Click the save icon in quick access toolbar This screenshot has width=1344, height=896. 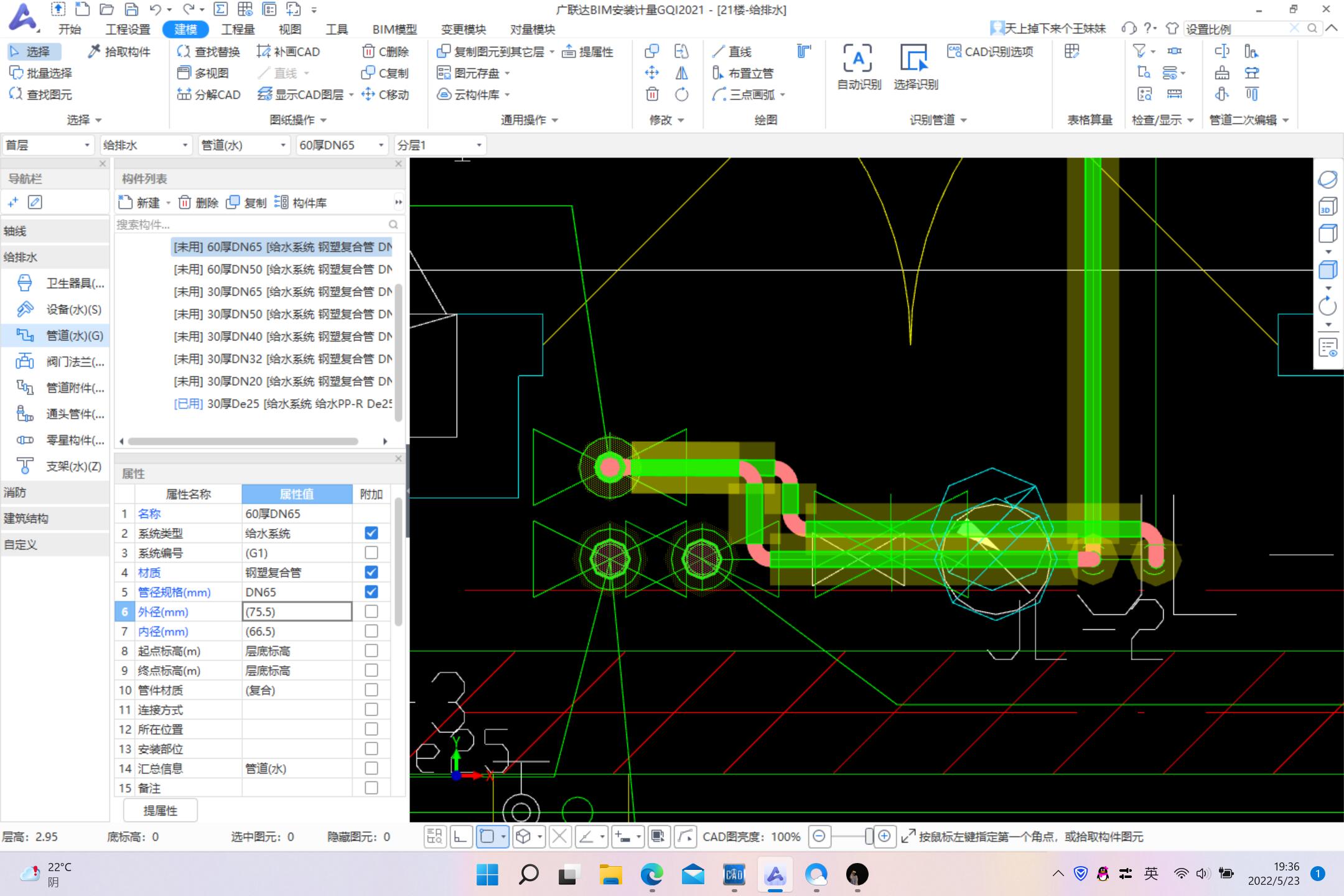131,9
